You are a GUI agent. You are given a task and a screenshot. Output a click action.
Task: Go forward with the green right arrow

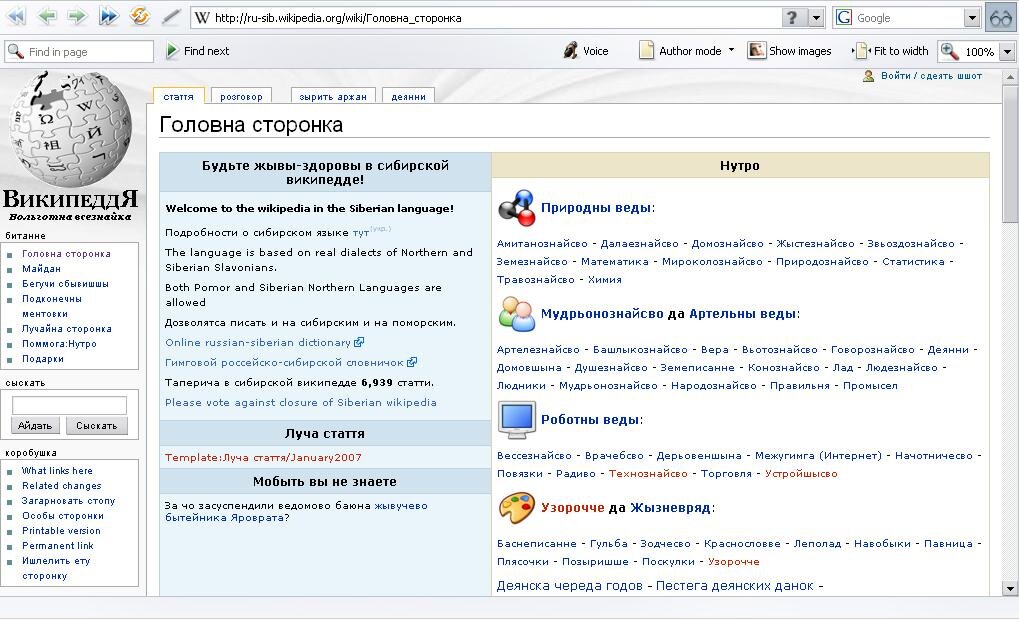click(77, 16)
